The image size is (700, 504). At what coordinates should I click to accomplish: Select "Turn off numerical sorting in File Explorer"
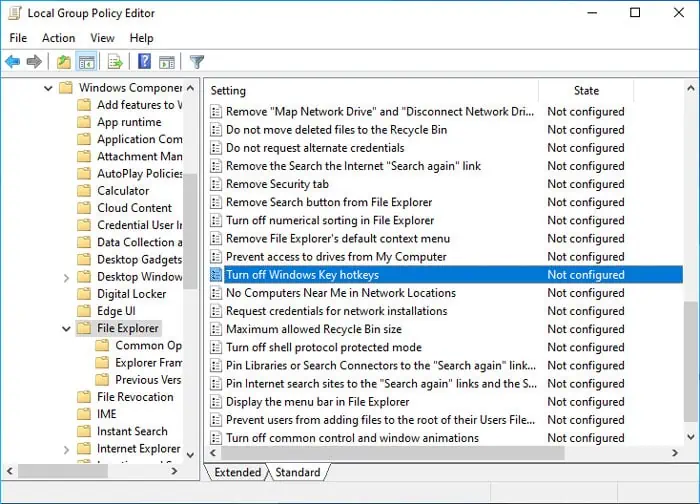[x=330, y=221]
